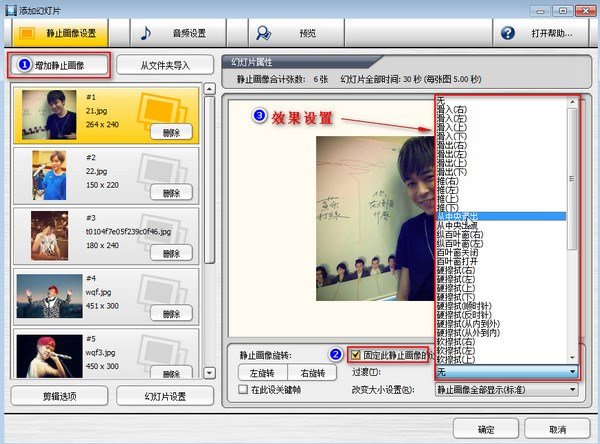
Task: Click image list scroll down arrow
Action: click(209, 373)
